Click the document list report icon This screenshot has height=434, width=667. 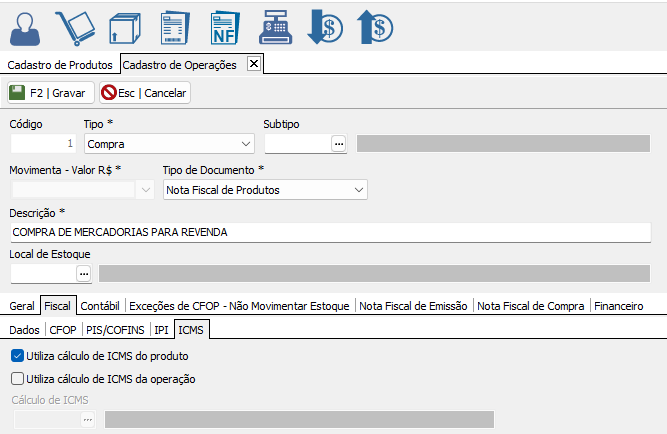174,28
